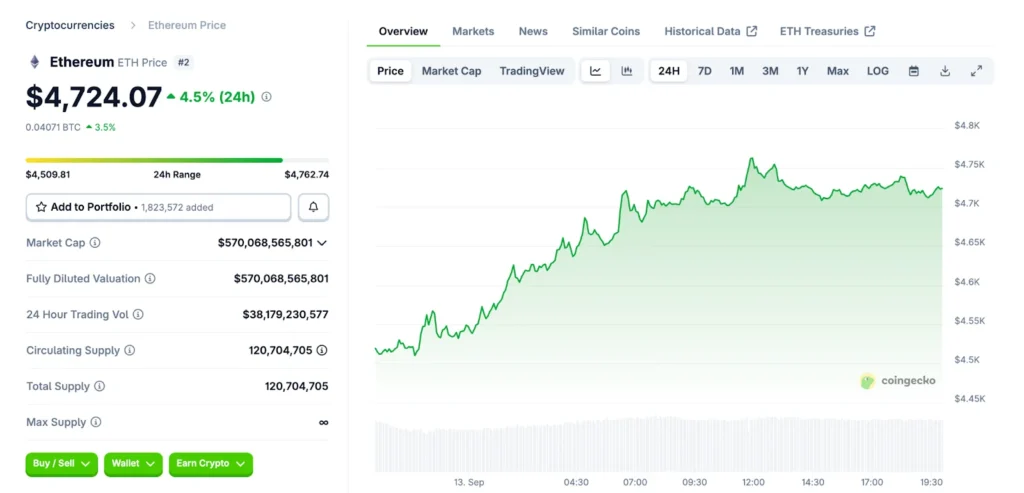The image size is (1024, 493).
Task: Open Fully Diluted Valuation info icon
Action: click(150, 279)
